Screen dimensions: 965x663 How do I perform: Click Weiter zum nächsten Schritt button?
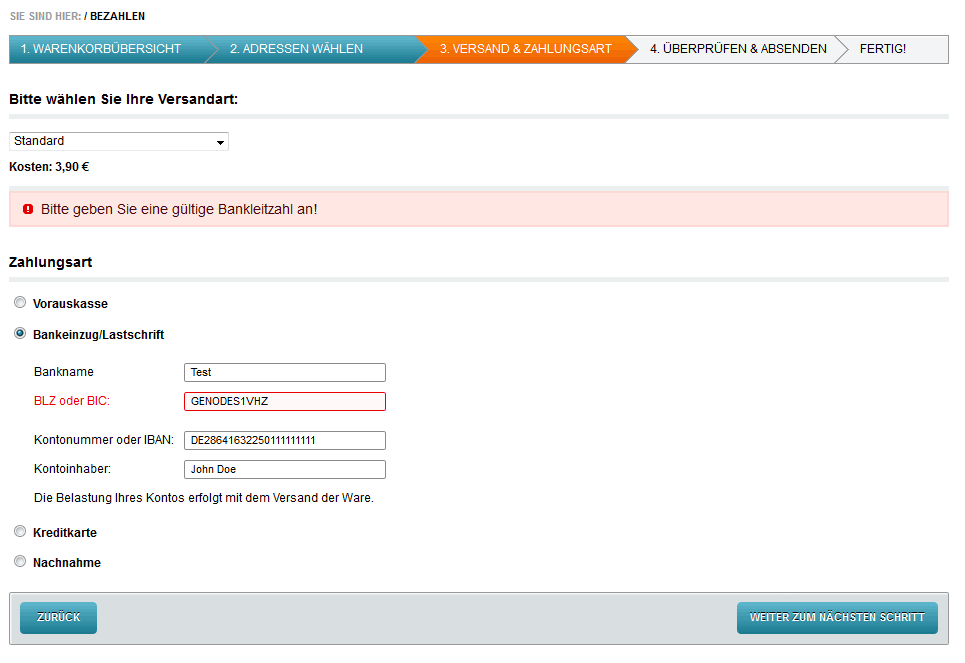837,618
